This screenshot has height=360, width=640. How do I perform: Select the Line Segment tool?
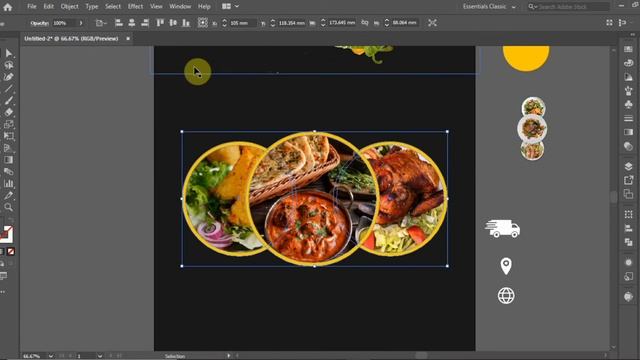[x=9, y=89]
